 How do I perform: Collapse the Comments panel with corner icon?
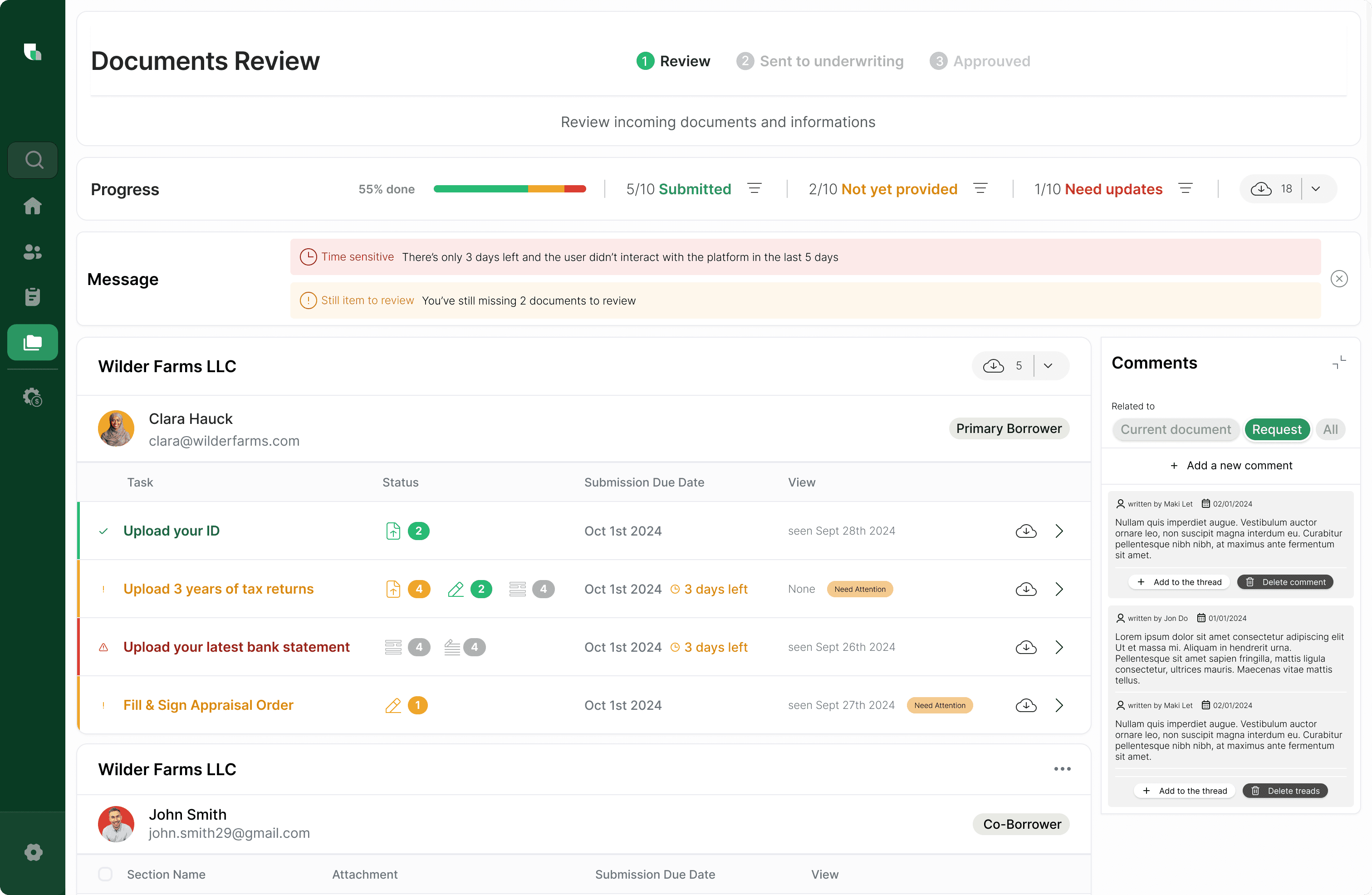[x=1338, y=363]
